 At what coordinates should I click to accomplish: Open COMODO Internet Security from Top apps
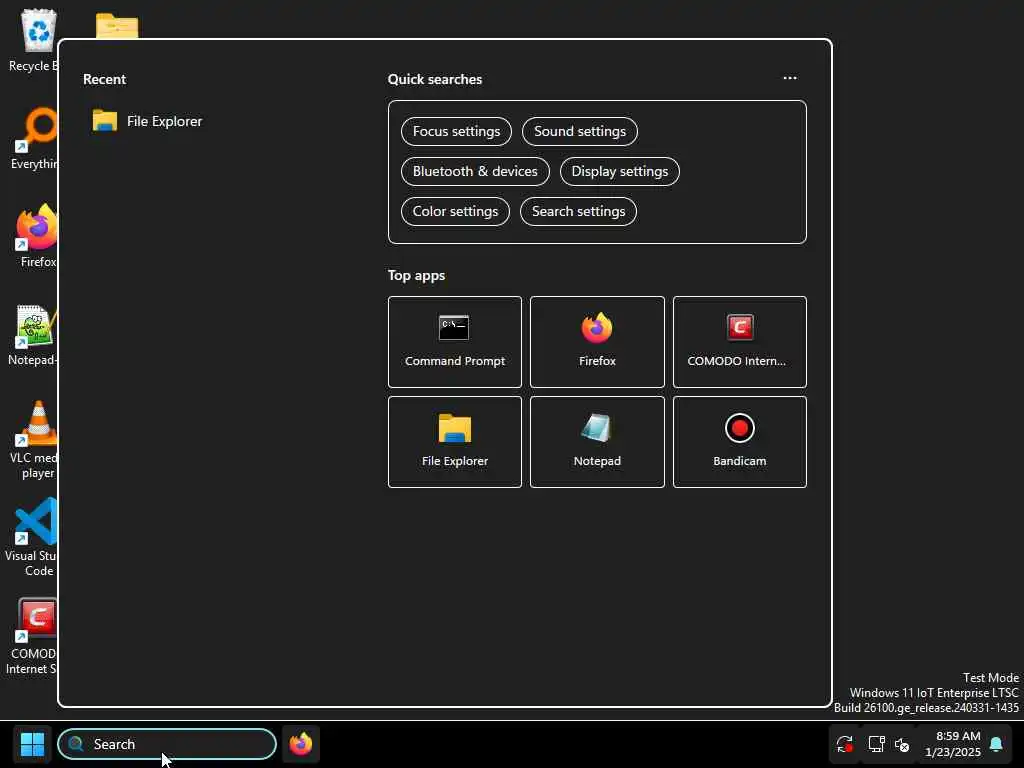click(x=740, y=342)
